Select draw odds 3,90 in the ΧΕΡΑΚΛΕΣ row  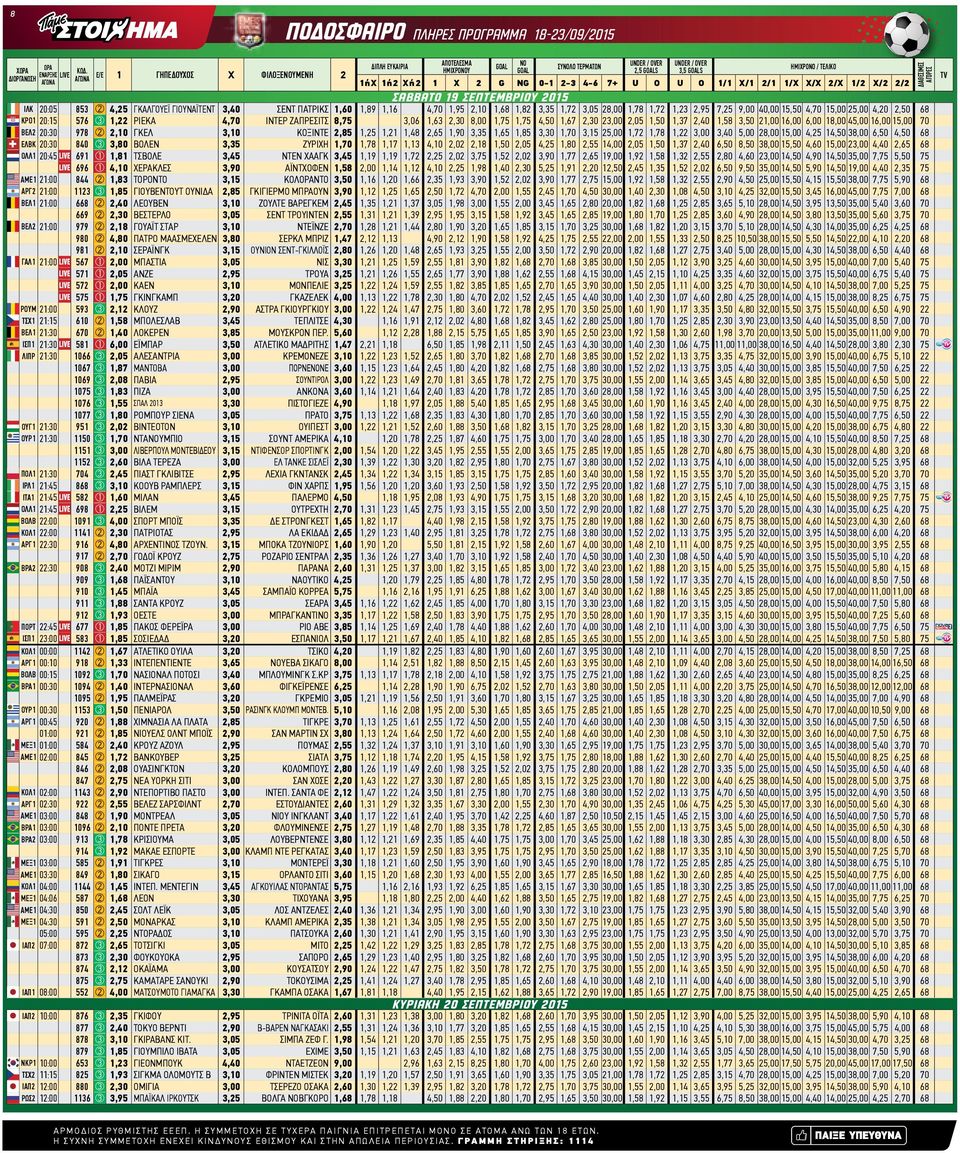231,168
